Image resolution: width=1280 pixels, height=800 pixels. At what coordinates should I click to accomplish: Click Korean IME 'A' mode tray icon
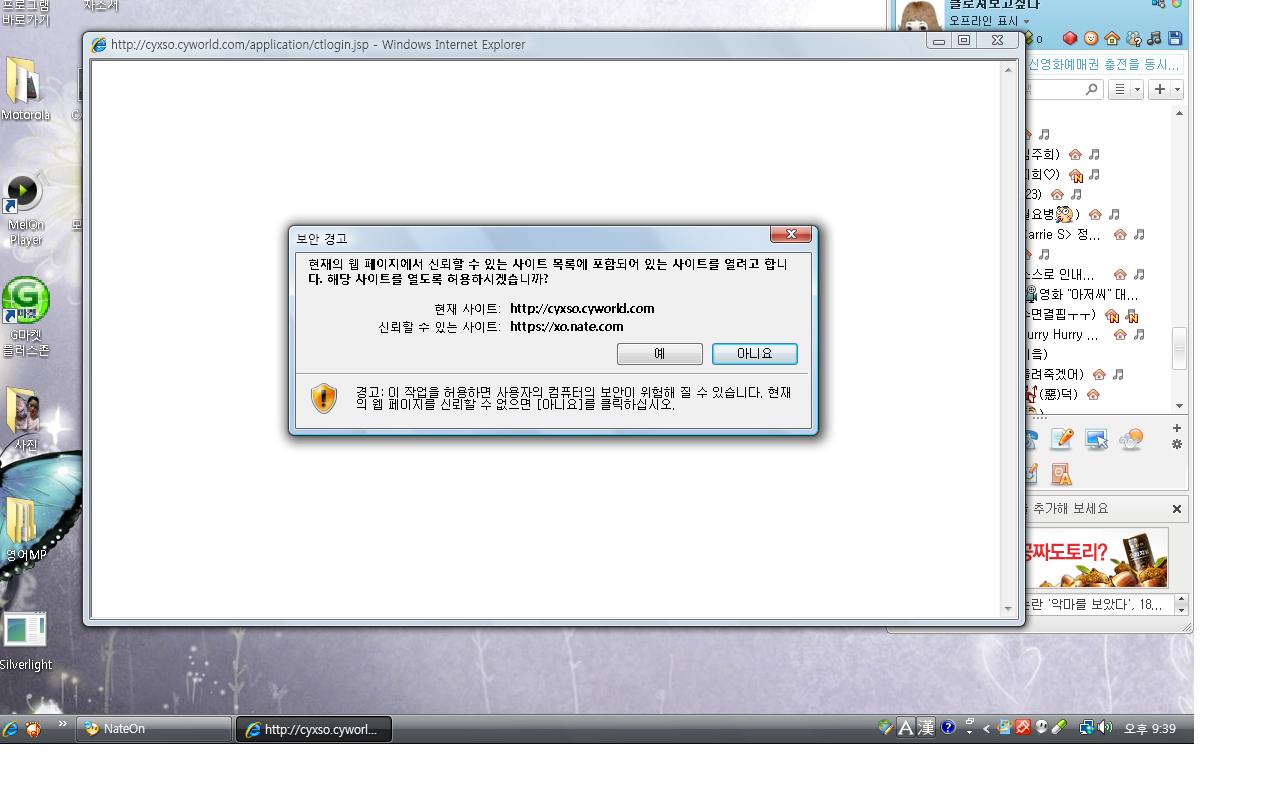pyautogui.click(x=906, y=728)
